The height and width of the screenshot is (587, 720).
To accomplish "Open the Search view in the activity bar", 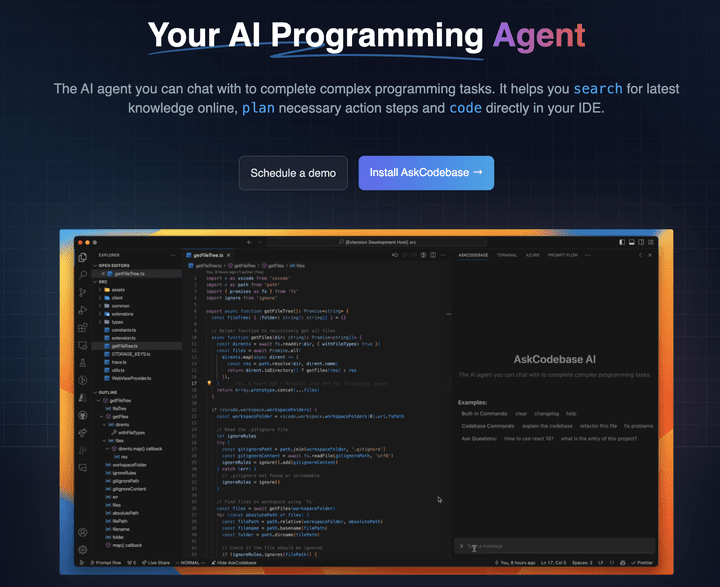I will coord(83,275).
